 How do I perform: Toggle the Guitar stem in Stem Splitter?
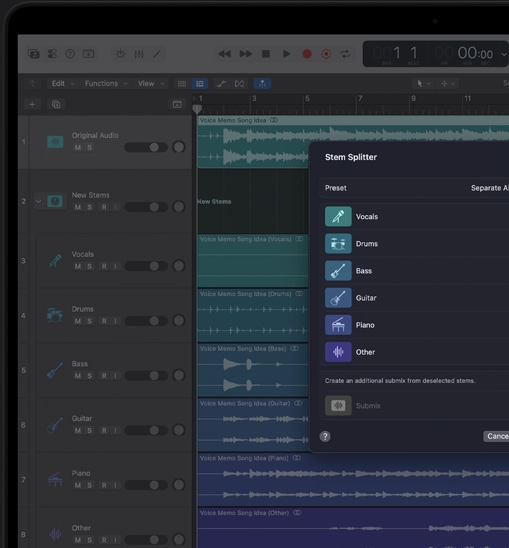(338, 298)
